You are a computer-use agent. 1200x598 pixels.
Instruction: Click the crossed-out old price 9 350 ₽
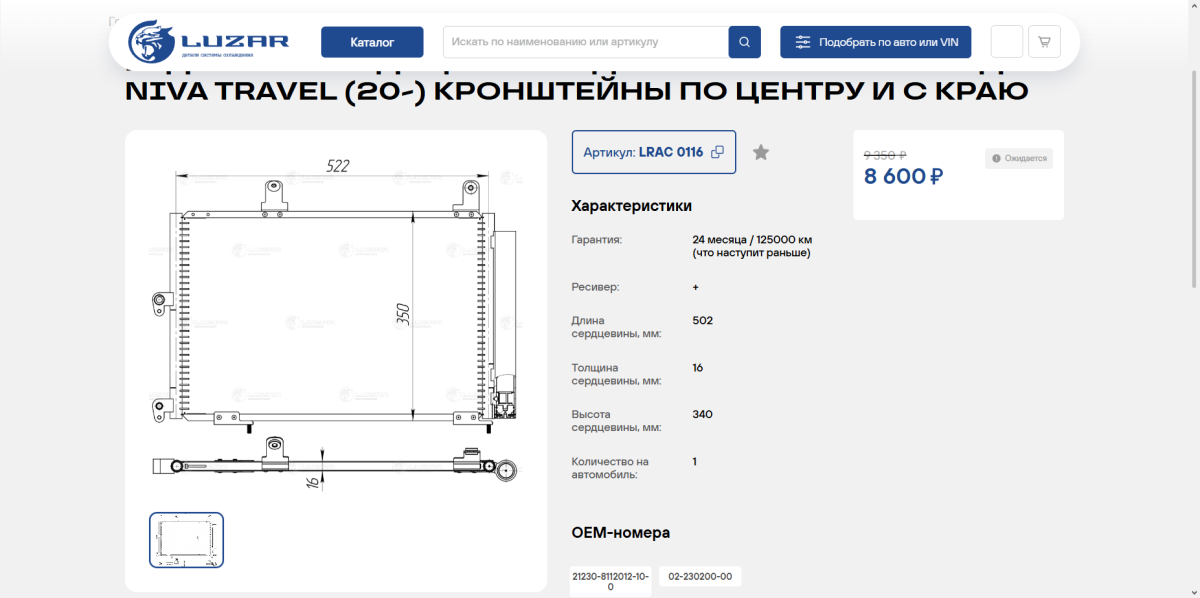point(885,155)
